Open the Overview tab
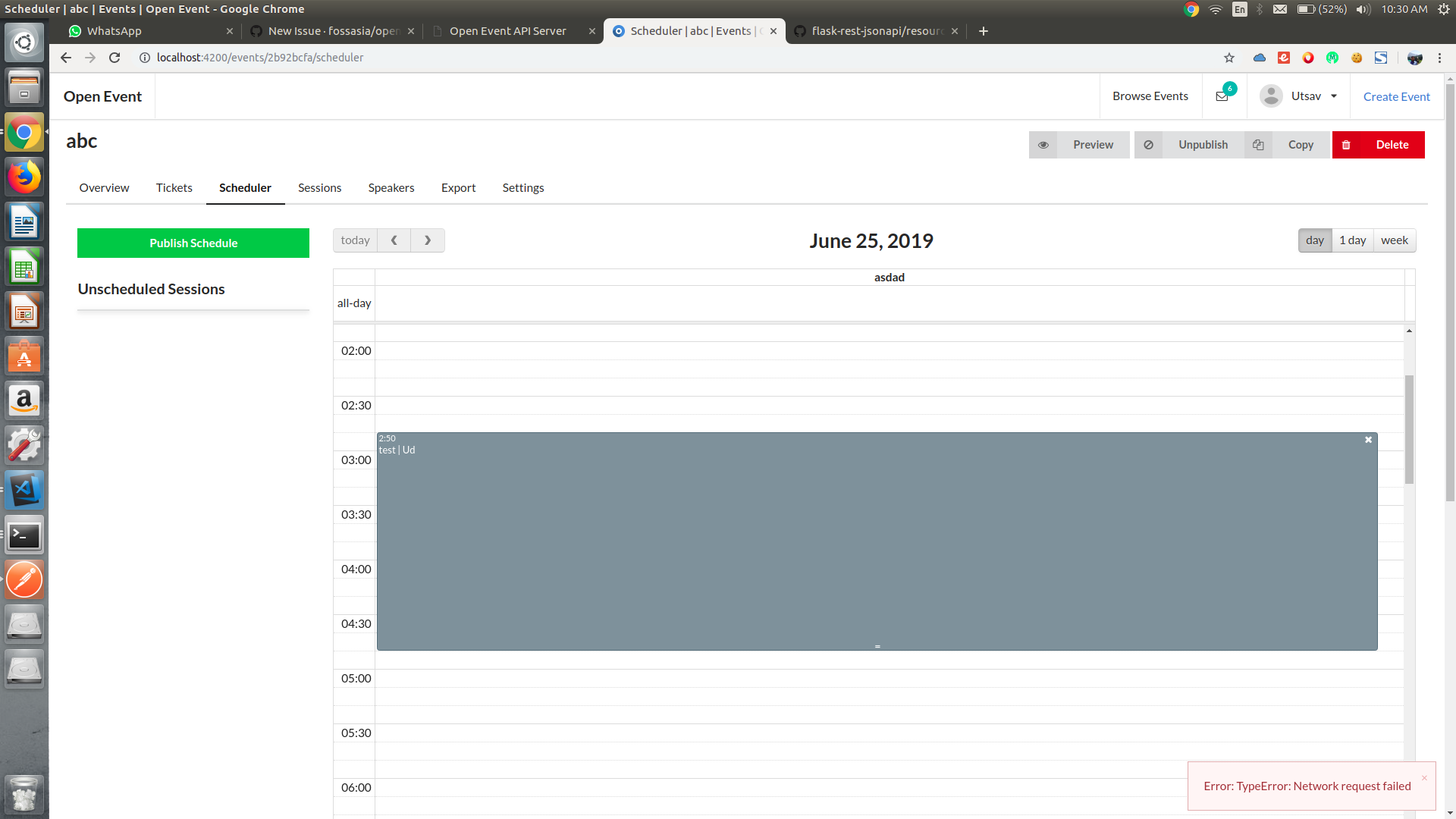The width and height of the screenshot is (1456, 819). pyautogui.click(x=104, y=188)
